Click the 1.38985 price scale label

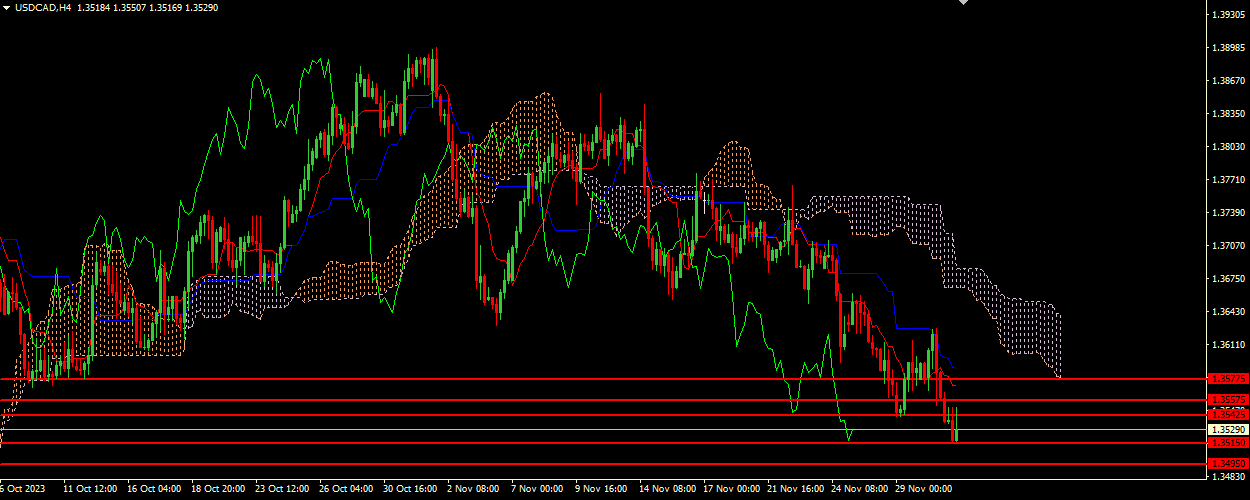(x=1227, y=48)
